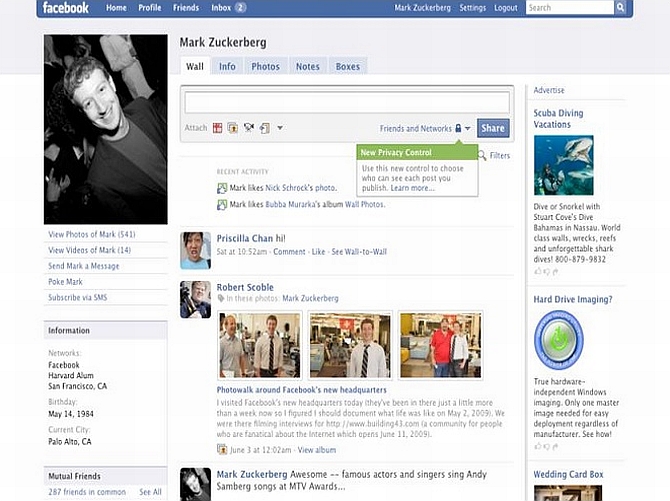Open the Scuba Diving Vacations ad title
This screenshot has width=670, height=501.
(558, 119)
